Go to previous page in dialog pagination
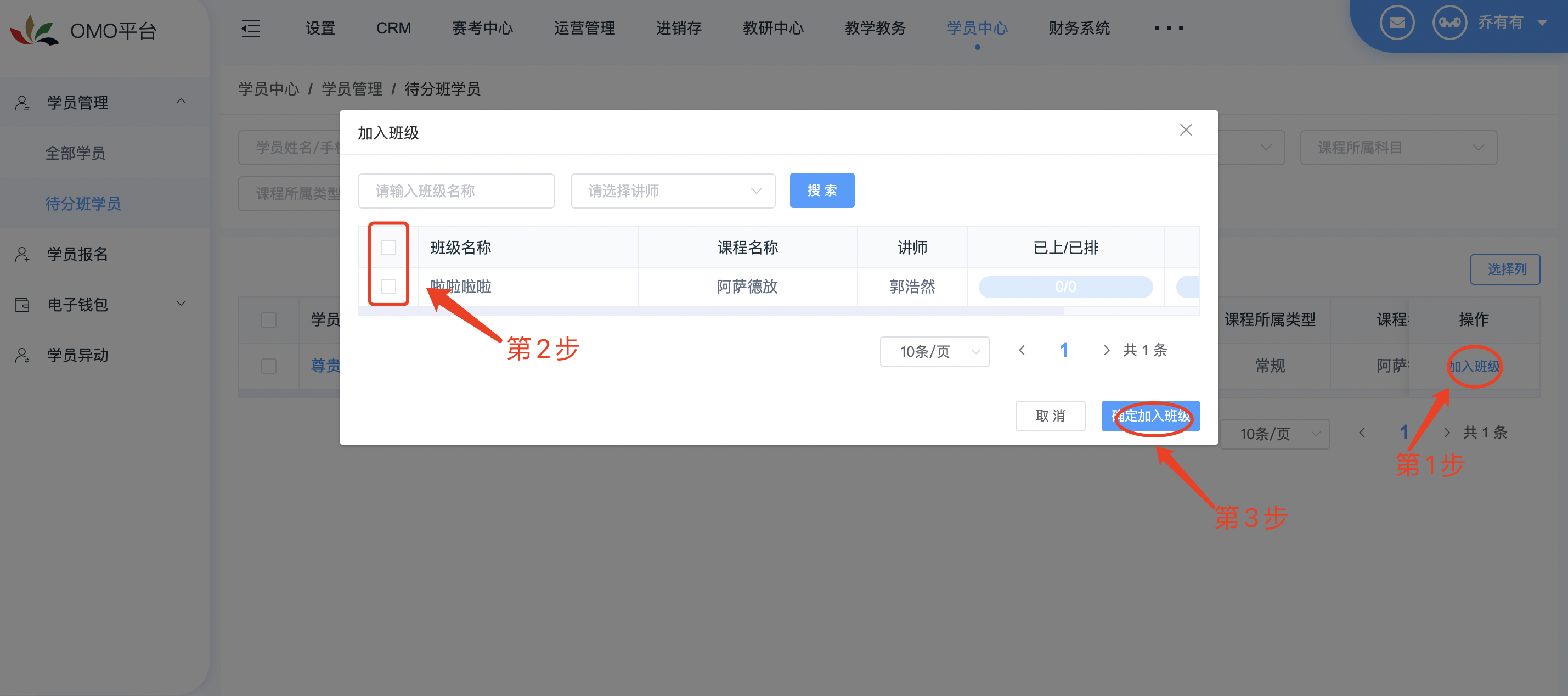The height and width of the screenshot is (696, 1568). tap(1022, 351)
